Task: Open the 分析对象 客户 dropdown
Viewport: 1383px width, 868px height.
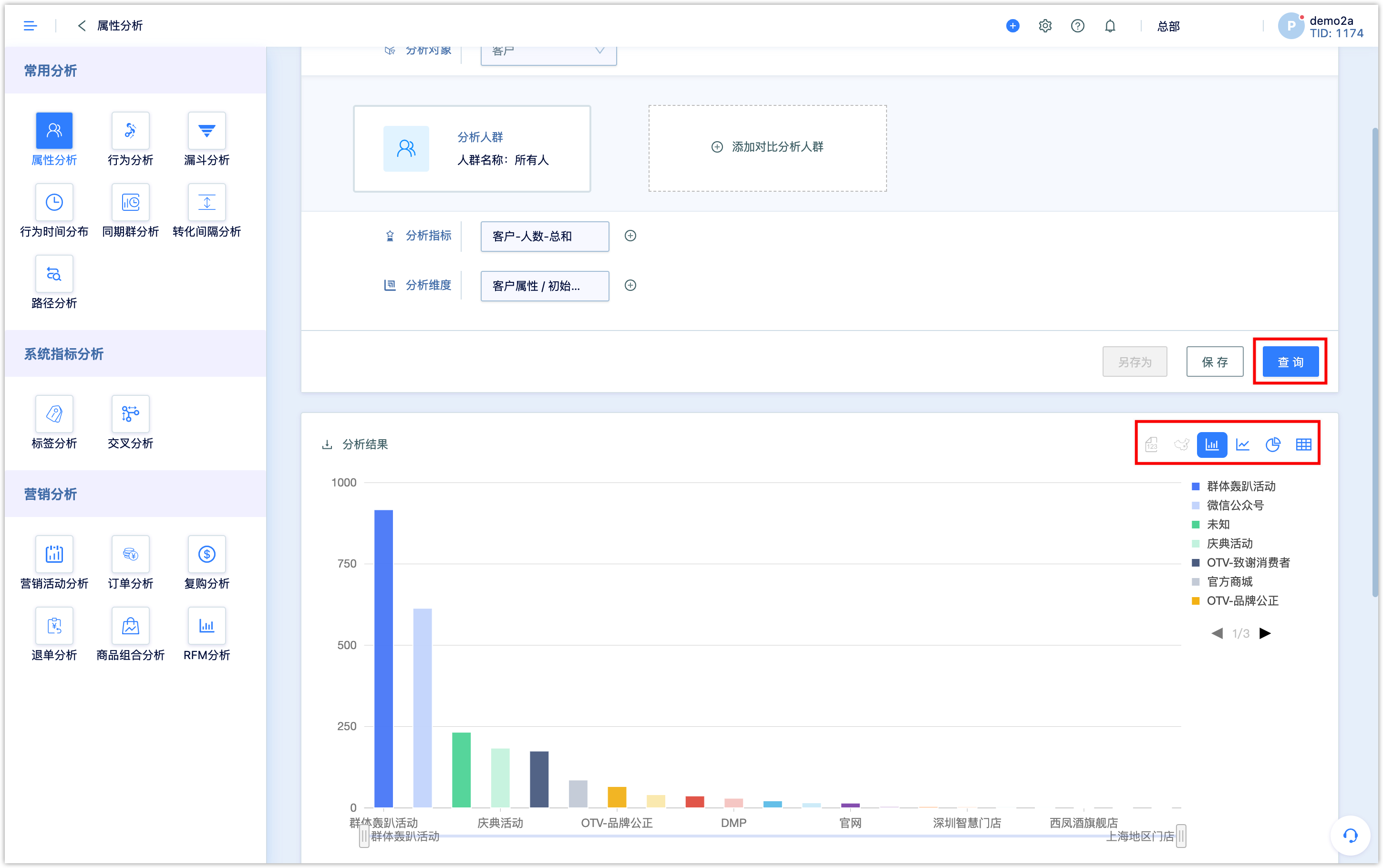Action: coord(548,55)
